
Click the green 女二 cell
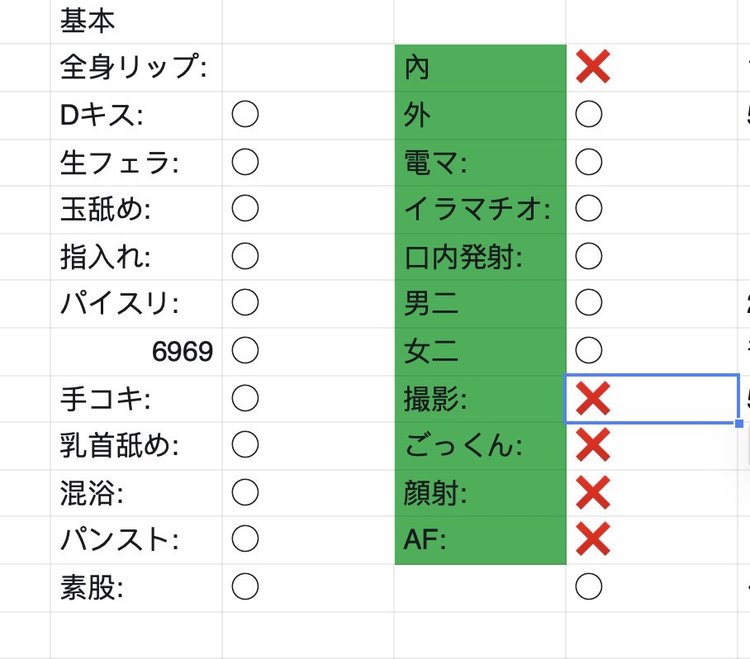480,351
